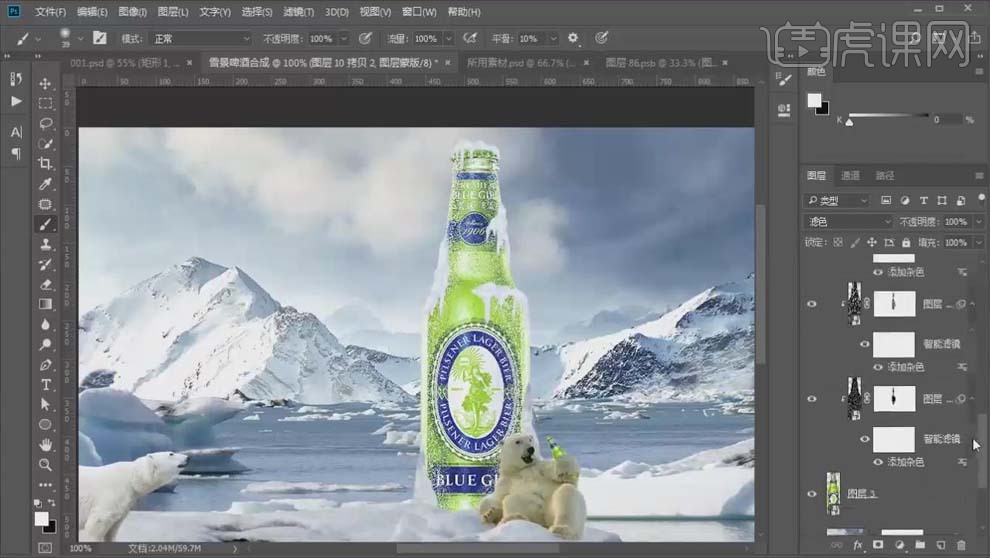Open brush smoothing options gear
Viewport: 990px width, 558px height.
point(573,38)
